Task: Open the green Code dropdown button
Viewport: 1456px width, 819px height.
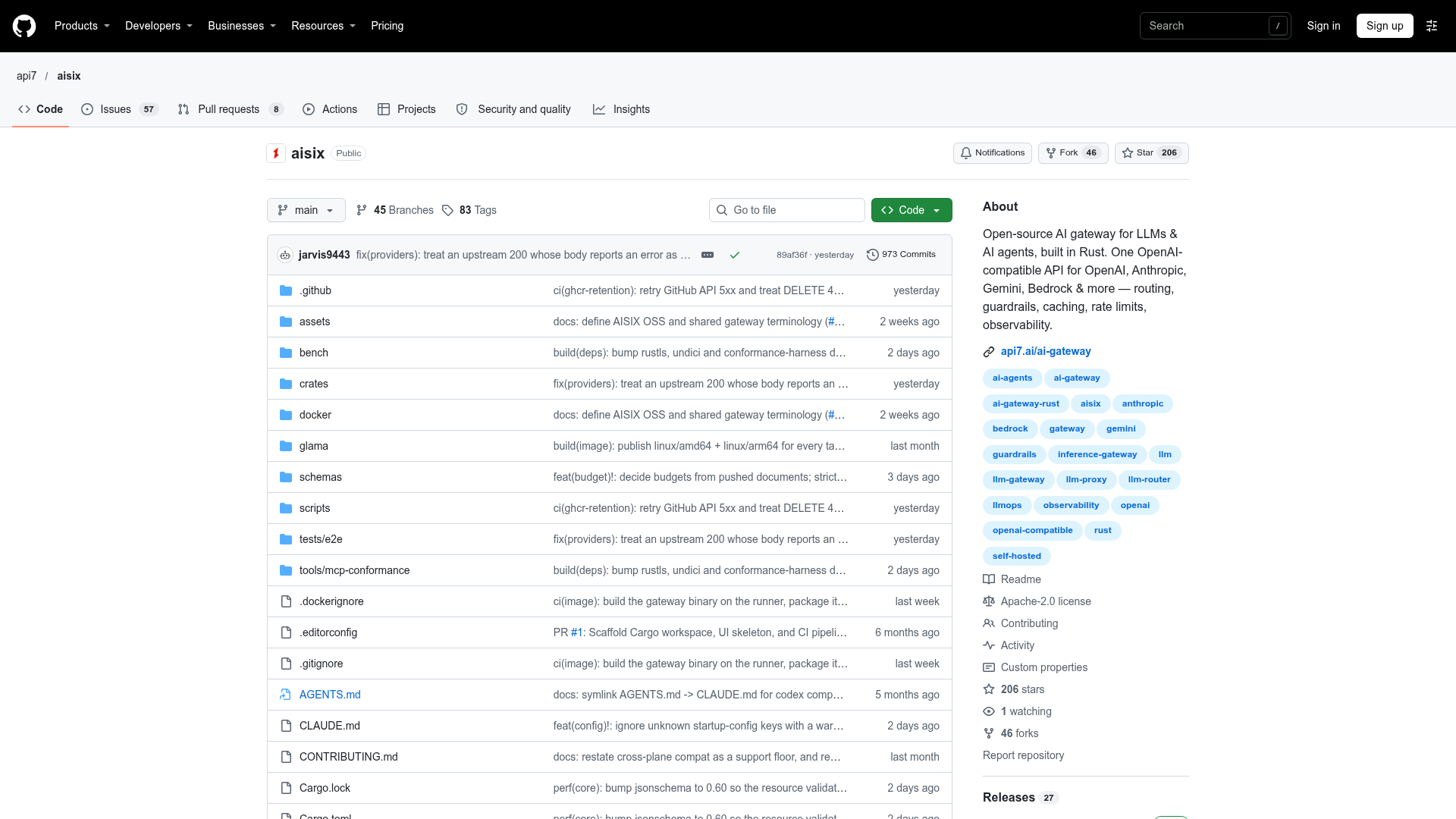Action: 912,210
